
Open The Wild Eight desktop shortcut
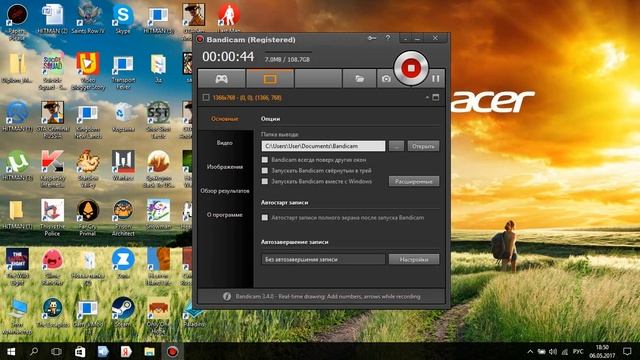click(17, 267)
